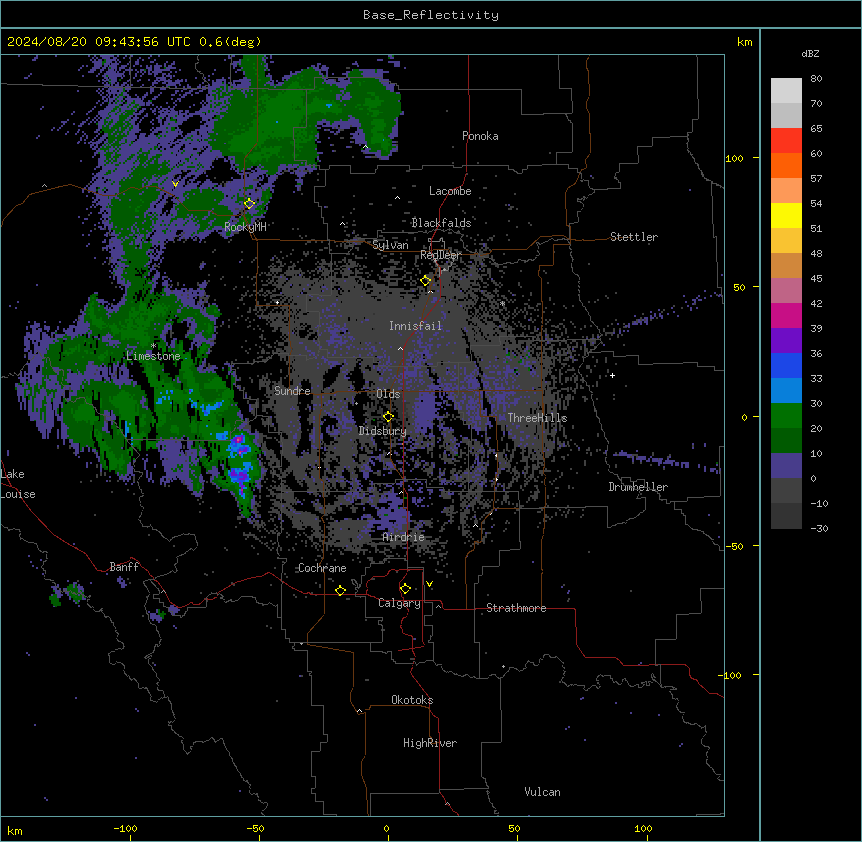Viewport: 862px width, 842px height.
Task: Click the -100 tick on the bottom axis
Action: pos(125,828)
